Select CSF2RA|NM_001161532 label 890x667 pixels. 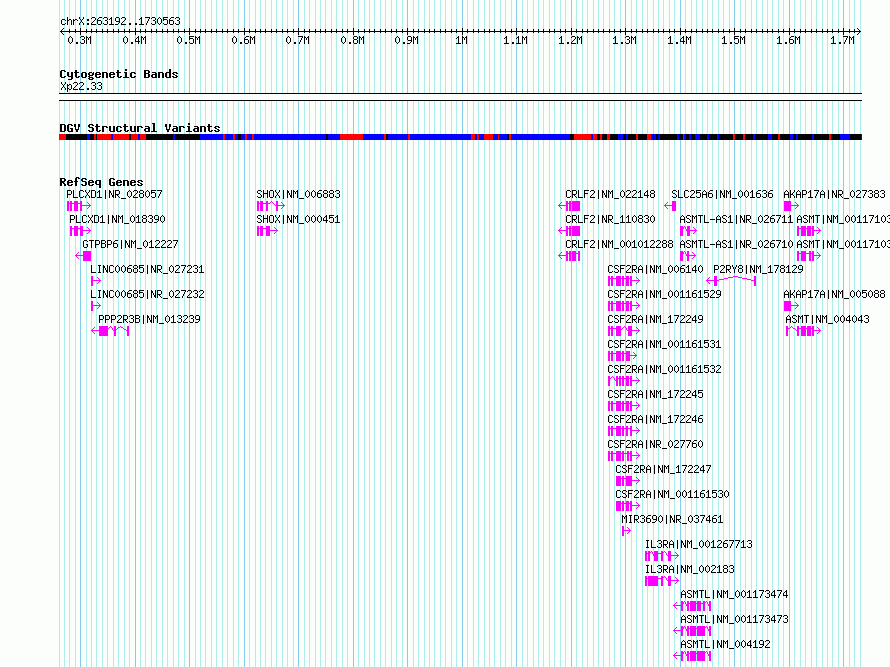pyautogui.click(x=664, y=369)
